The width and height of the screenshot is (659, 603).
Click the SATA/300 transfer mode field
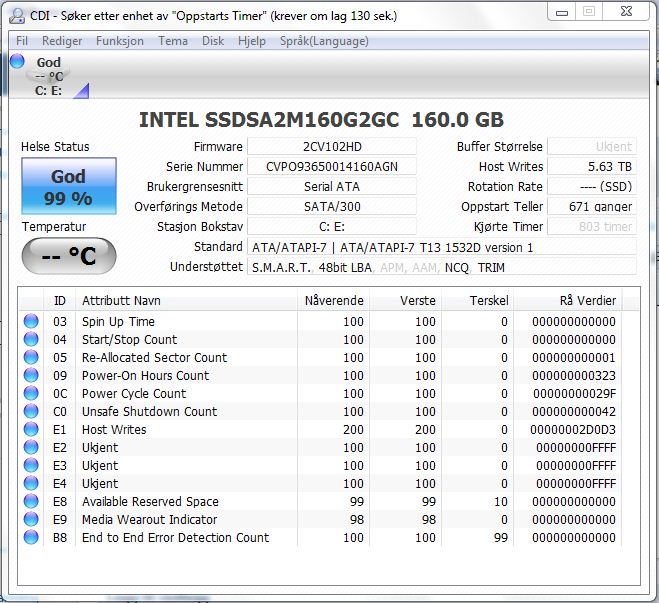tap(332, 207)
